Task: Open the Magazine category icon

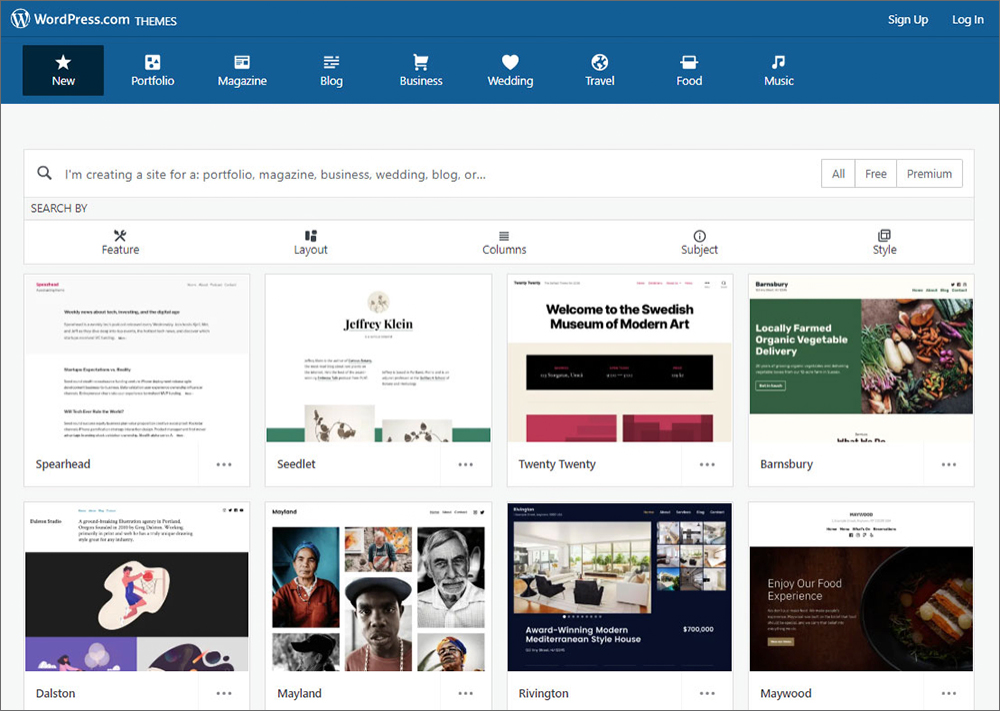Action: pyautogui.click(x=242, y=62)
